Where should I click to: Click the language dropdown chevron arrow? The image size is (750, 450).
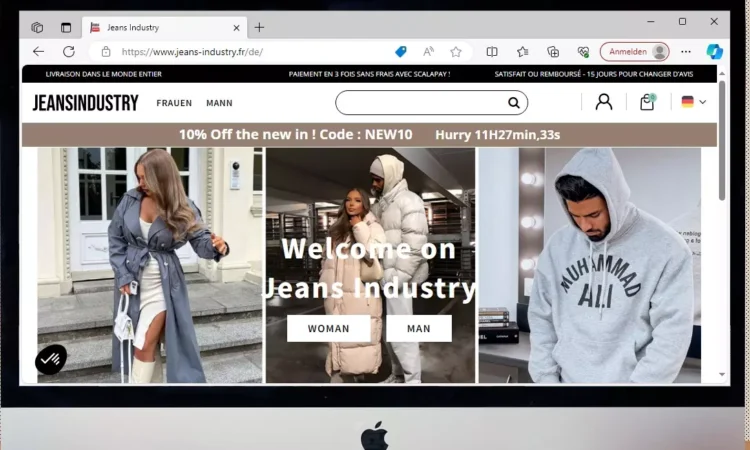point(702,102)
